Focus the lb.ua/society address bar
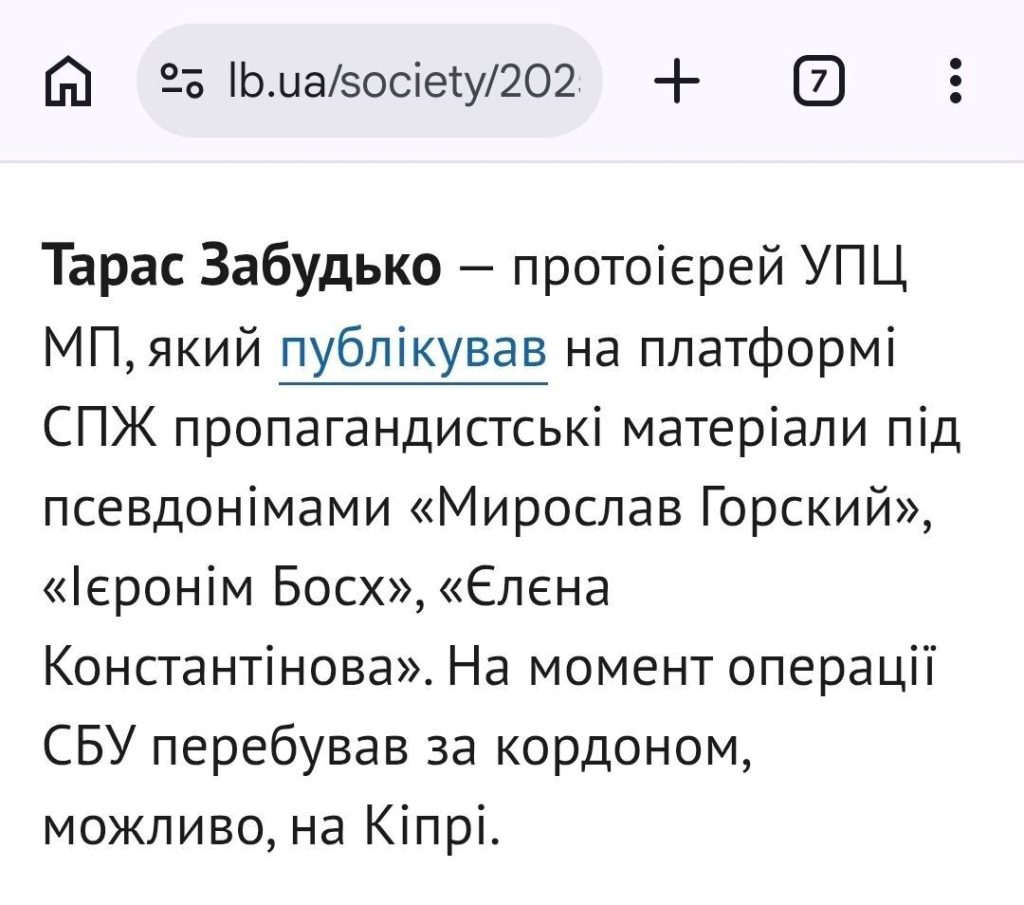Image resolution: width=1024 pixels, height=905 pixels. pos(400,81)
